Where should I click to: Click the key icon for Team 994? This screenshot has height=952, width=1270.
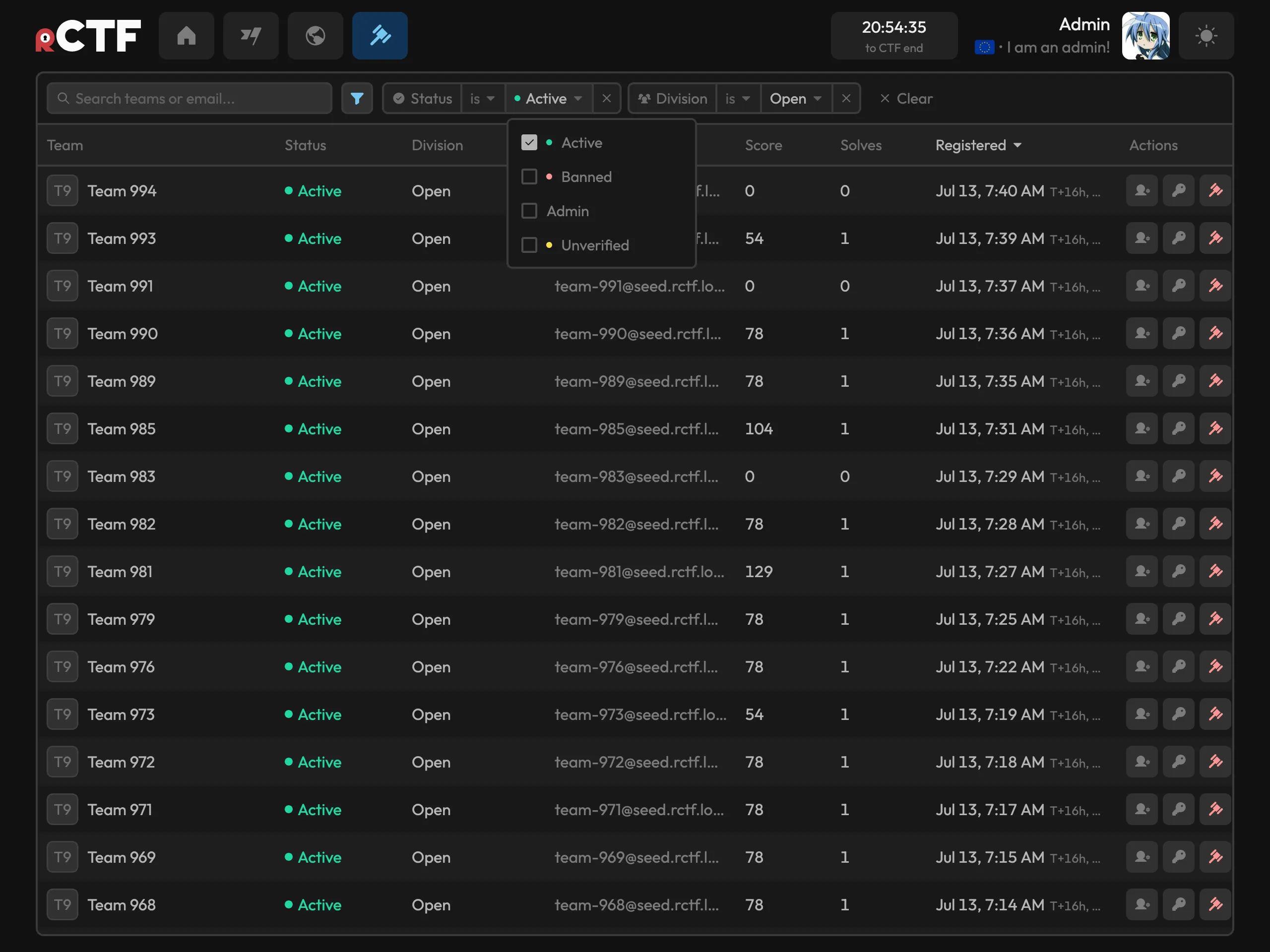pyautogui.click(x=1179, y=190)
